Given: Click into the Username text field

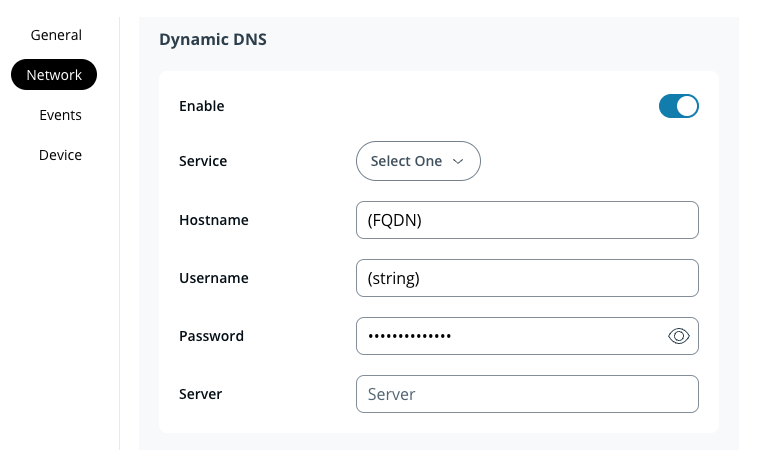Looking at the screenshot, I should click(526, 278).
